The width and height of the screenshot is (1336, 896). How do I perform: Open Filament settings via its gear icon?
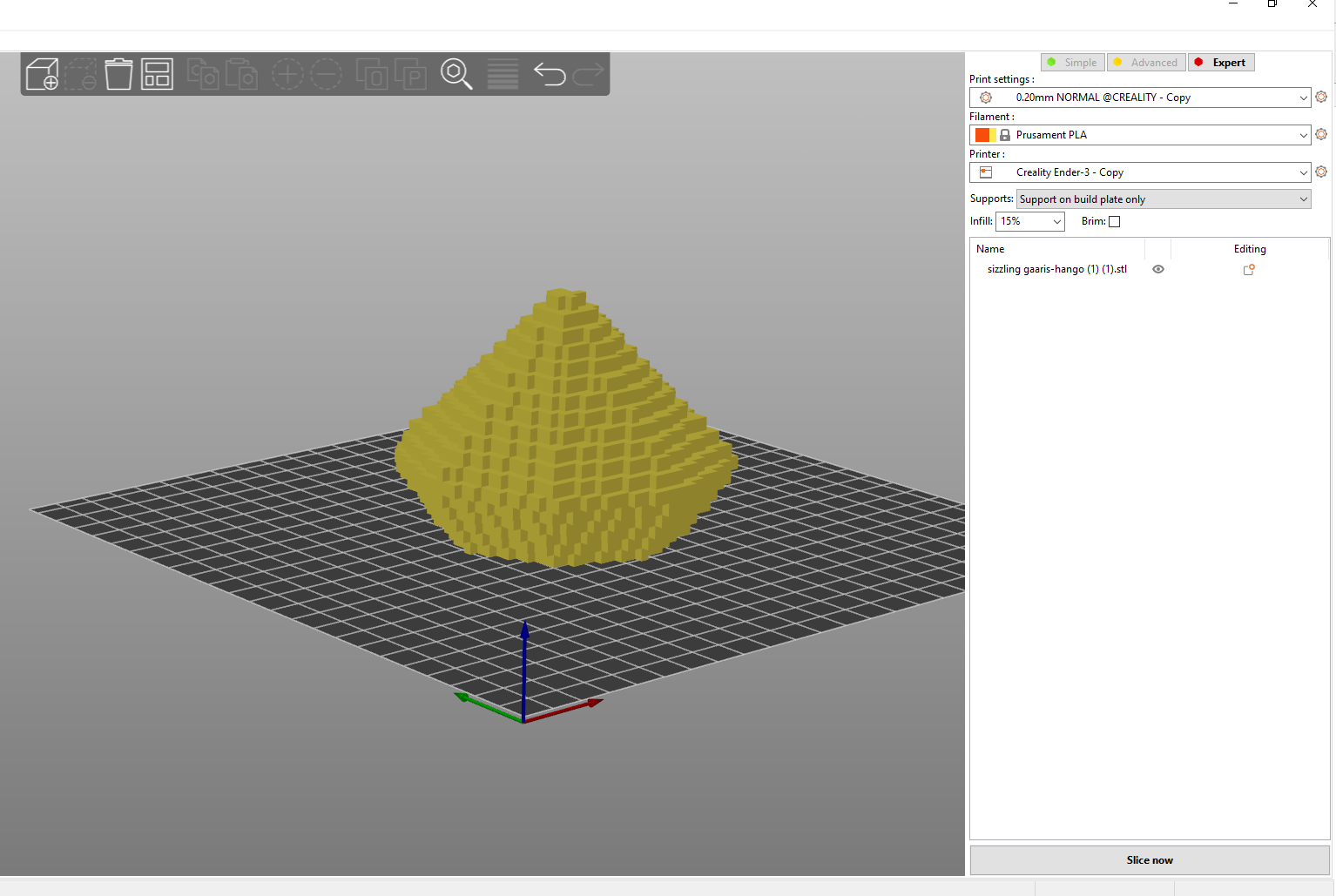point(1321,134)
